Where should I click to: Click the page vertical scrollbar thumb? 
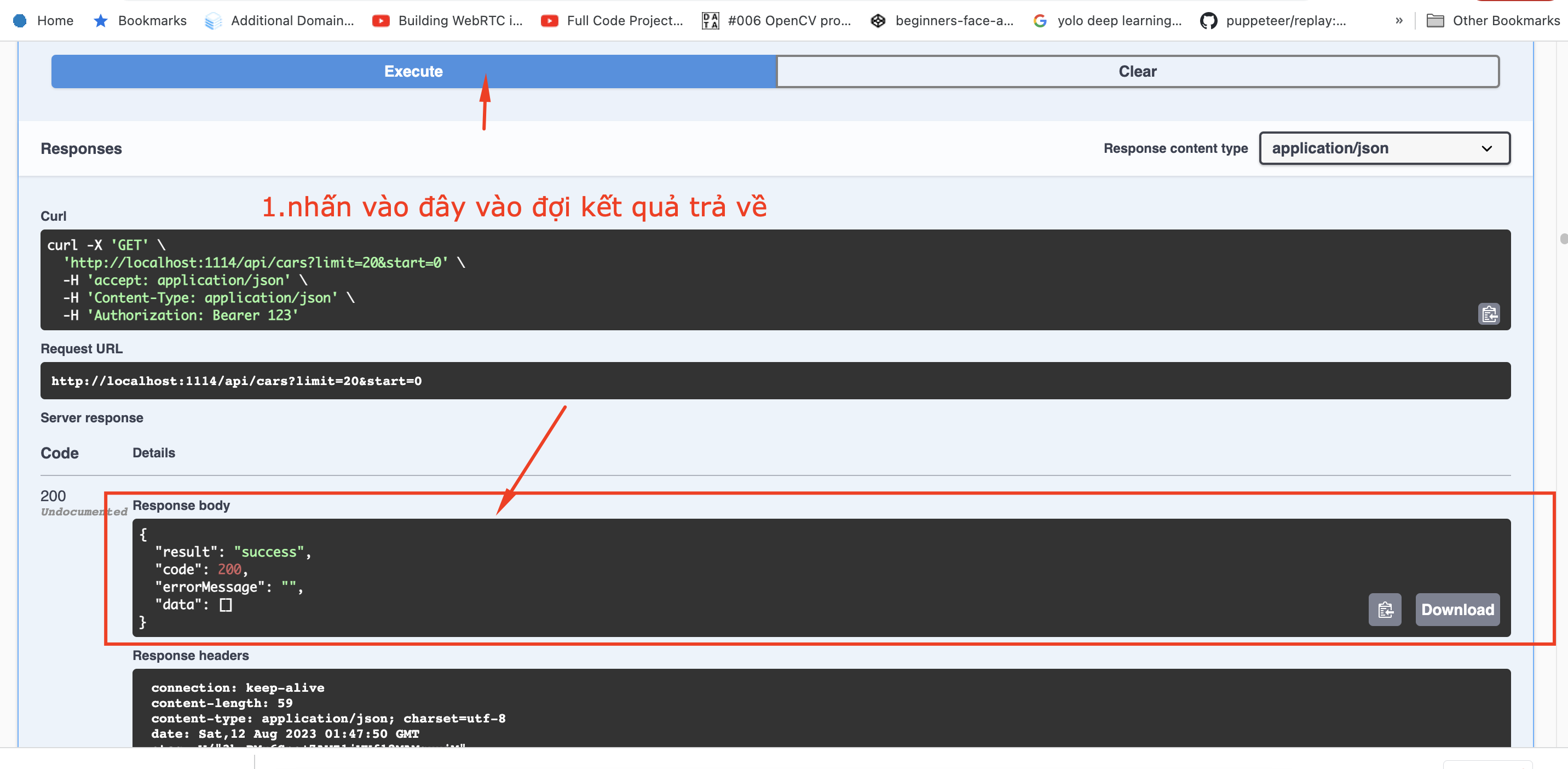click(x=1564, y=238)
